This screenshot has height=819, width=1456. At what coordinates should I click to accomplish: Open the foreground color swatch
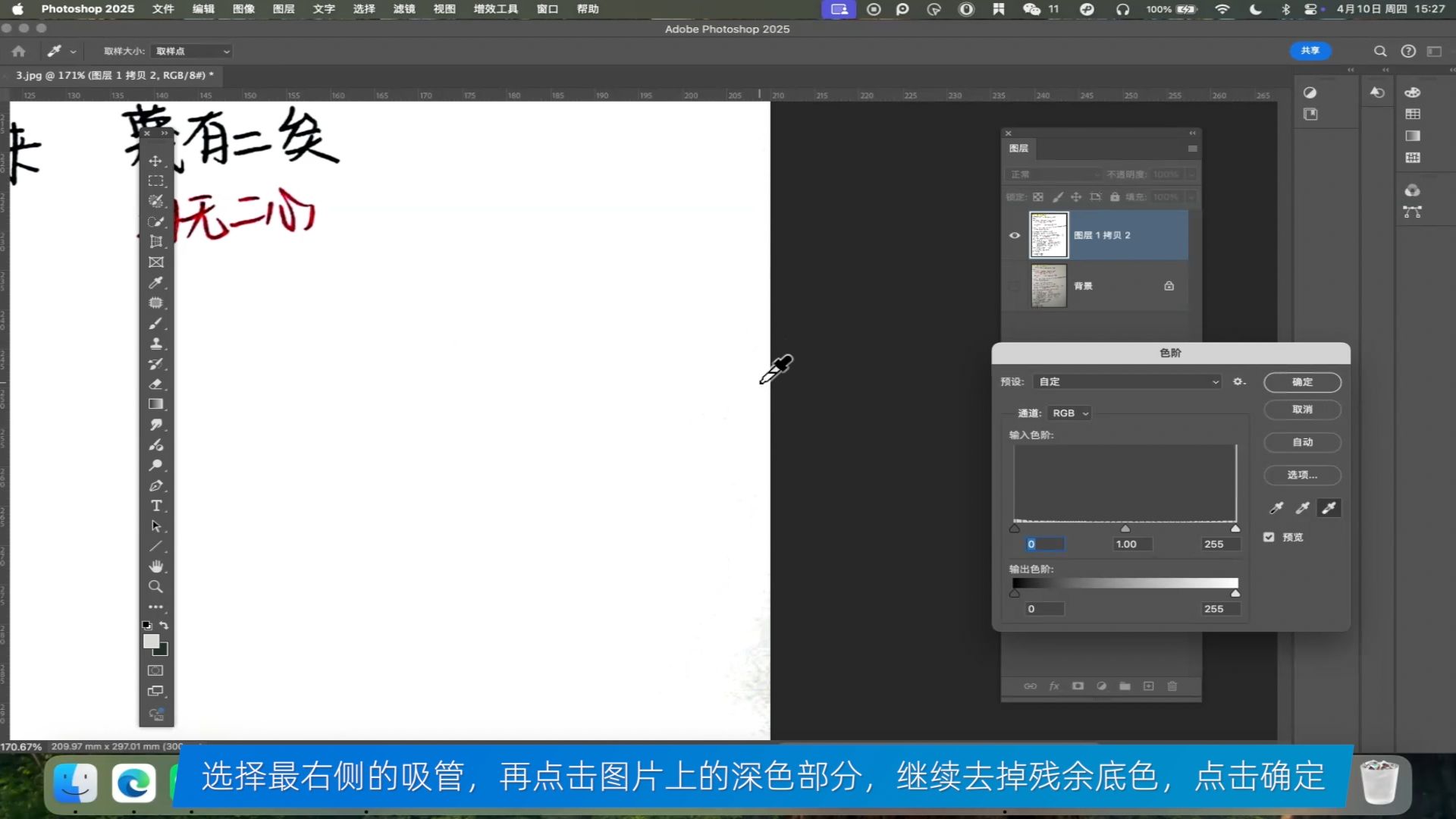[151, 642]
